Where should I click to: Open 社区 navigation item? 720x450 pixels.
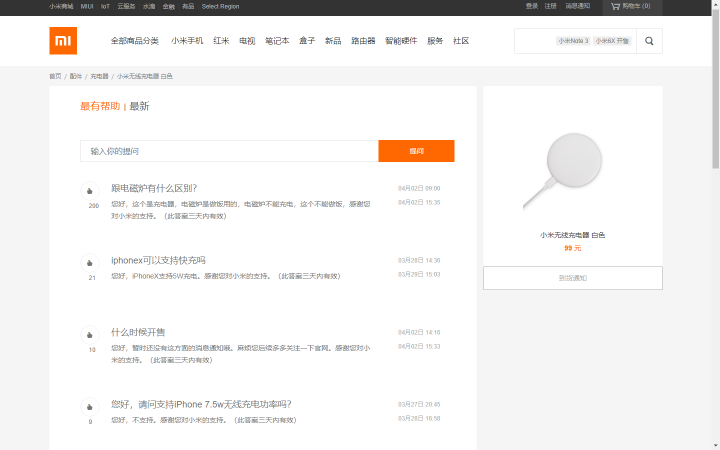tap(461, 41)
